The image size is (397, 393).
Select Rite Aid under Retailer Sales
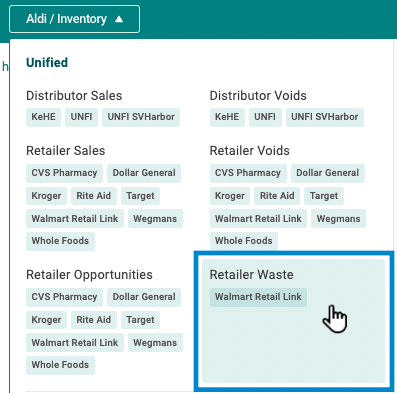[94, 196]
